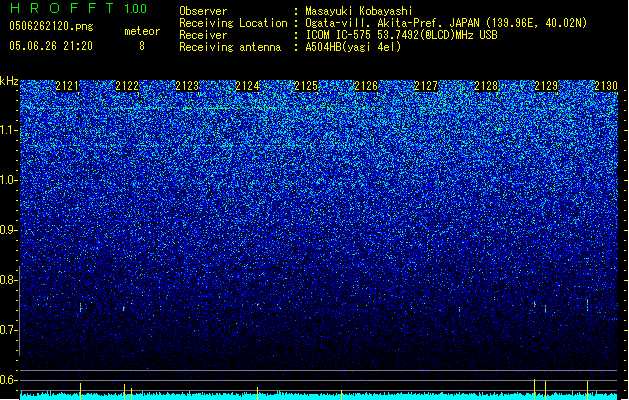This screenshot has width=629, height=400.
Task: Click the meteor echo near 2124
Action: (x=258, y=305)
